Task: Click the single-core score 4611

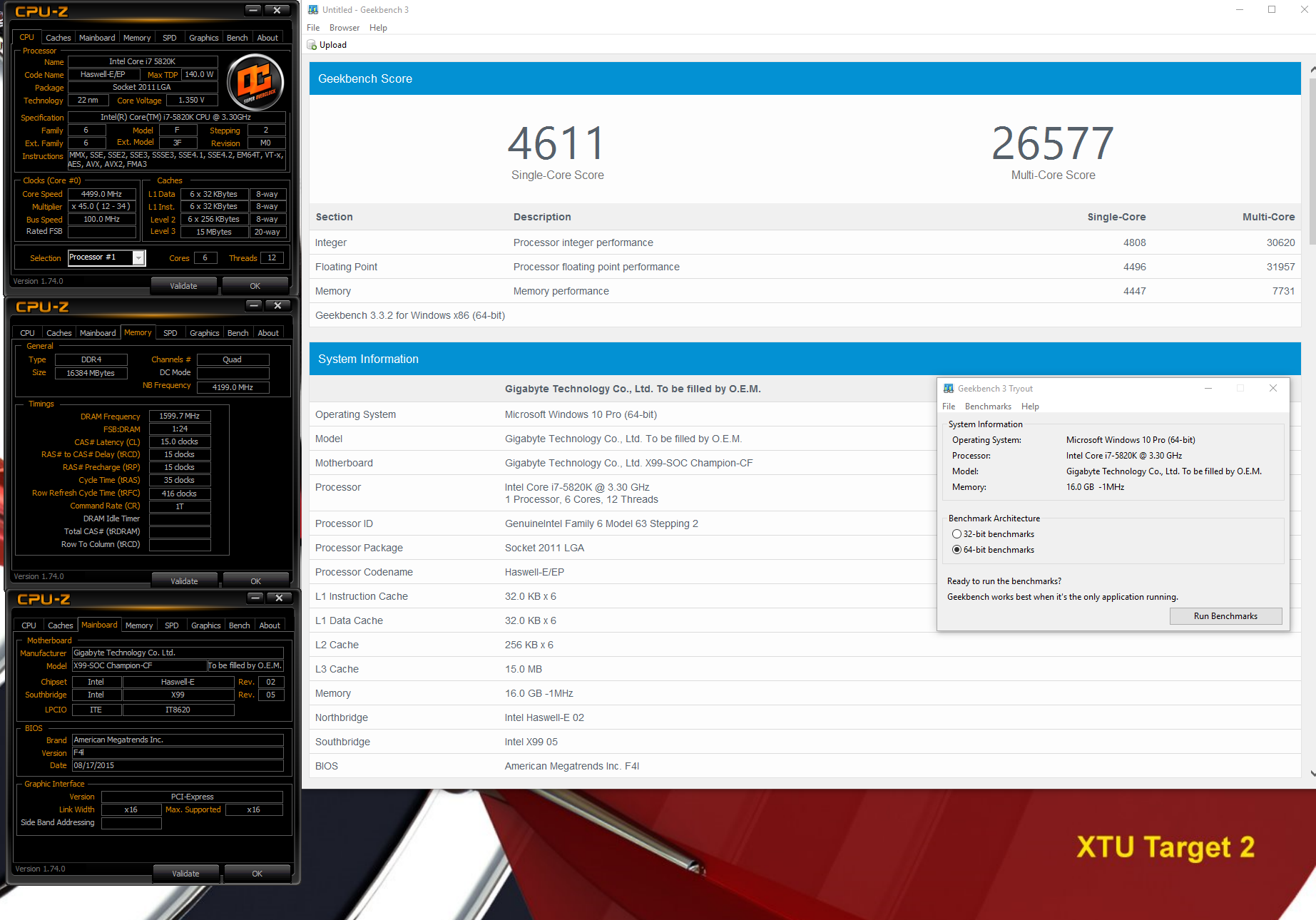Action: (x=557, y=143)
